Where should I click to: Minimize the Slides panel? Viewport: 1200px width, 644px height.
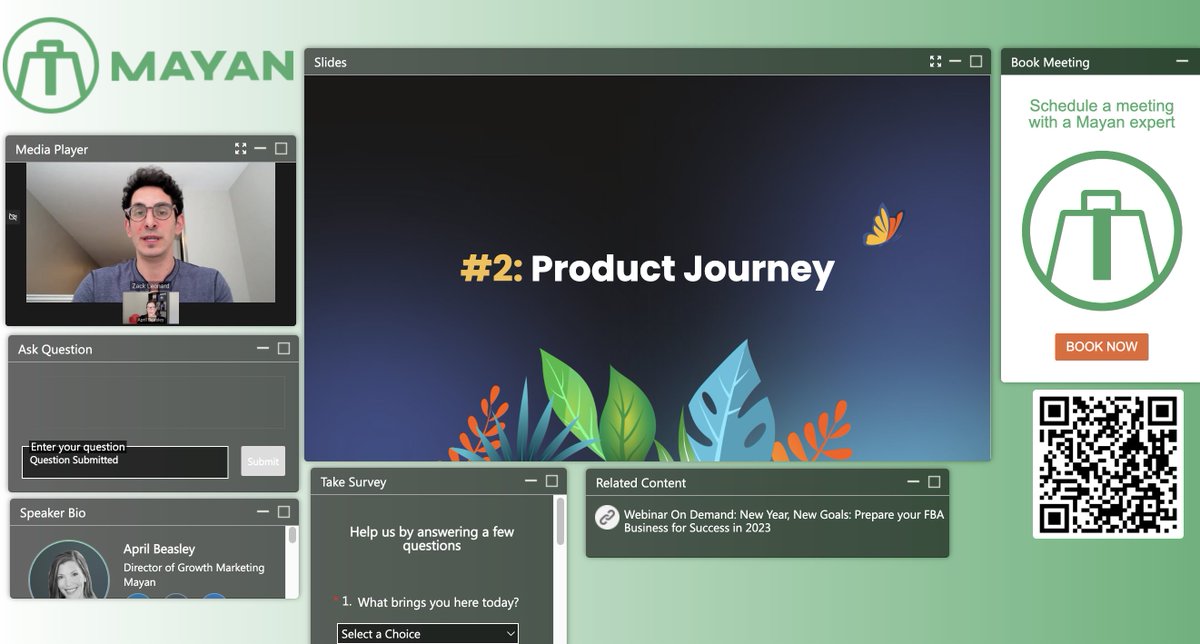(x=956, y=61)
